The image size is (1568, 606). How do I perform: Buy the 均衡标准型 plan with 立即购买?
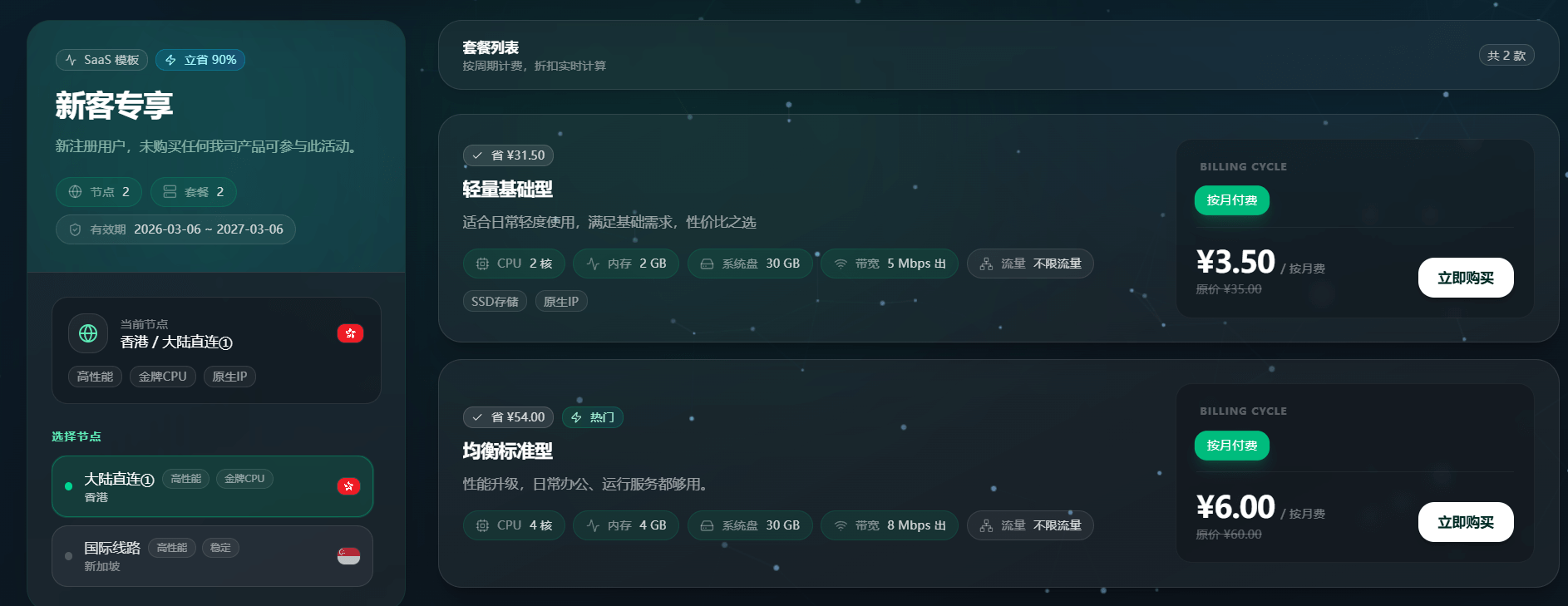1466,522
